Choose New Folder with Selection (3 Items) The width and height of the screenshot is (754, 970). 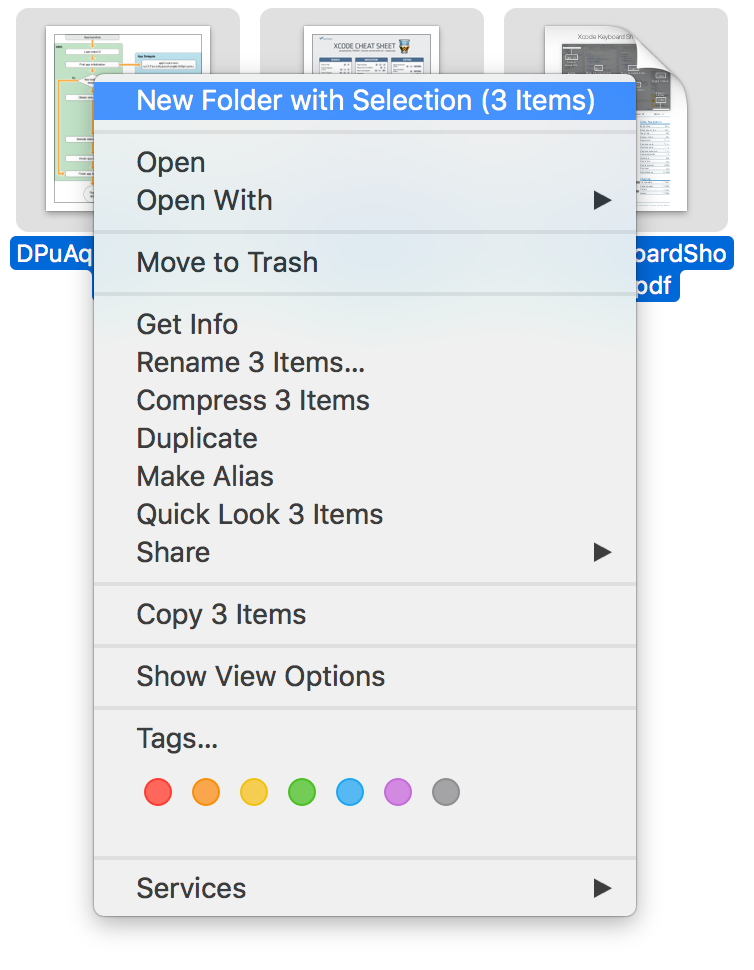click(365, 101)
